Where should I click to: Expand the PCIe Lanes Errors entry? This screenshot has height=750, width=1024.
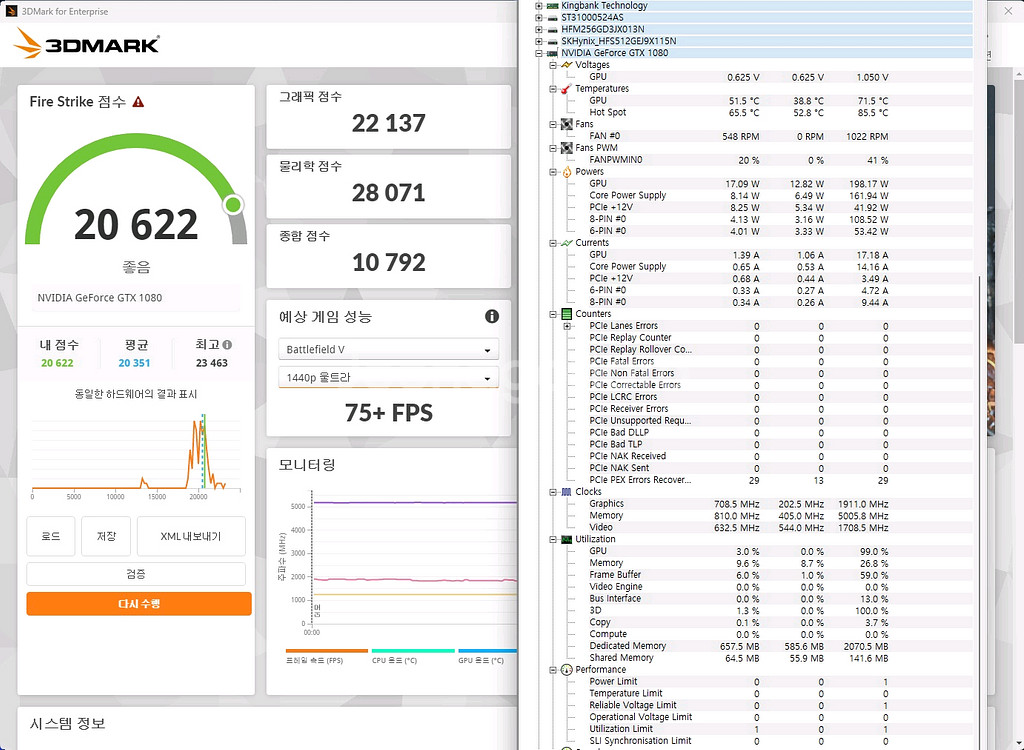[567, 326]
